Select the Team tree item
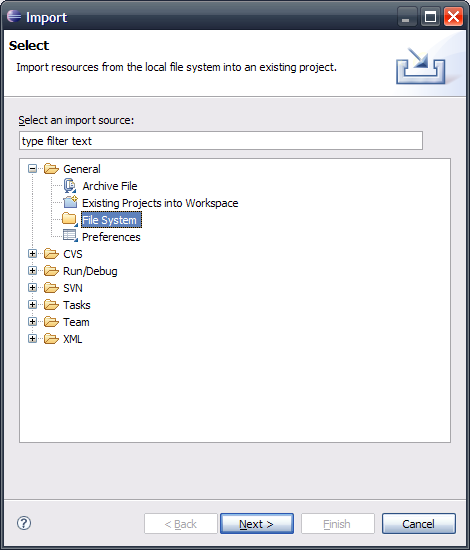 tap(76, 322)
